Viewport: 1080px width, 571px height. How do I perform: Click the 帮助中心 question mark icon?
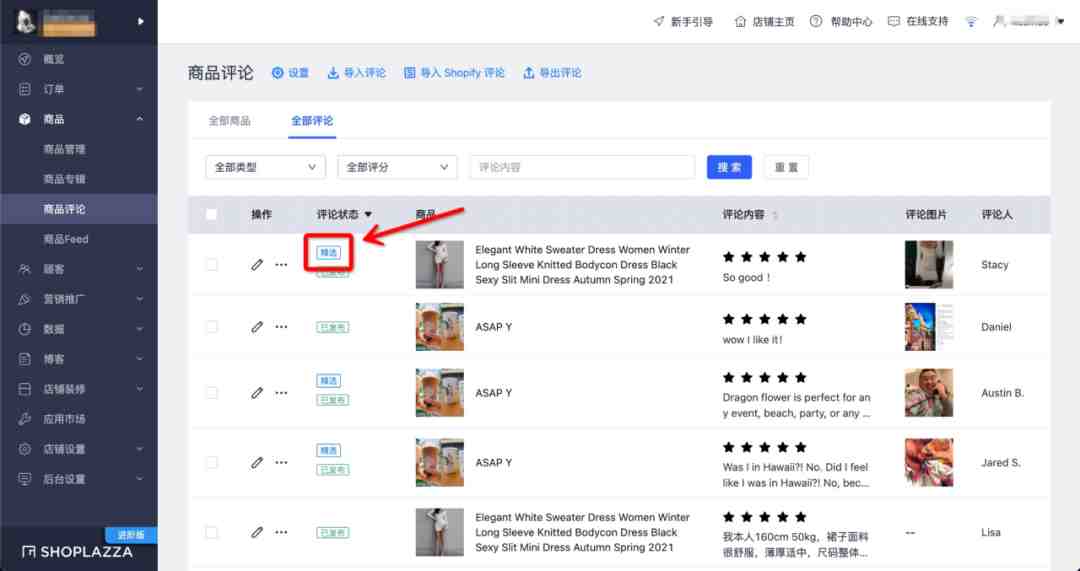pos(816,21)
